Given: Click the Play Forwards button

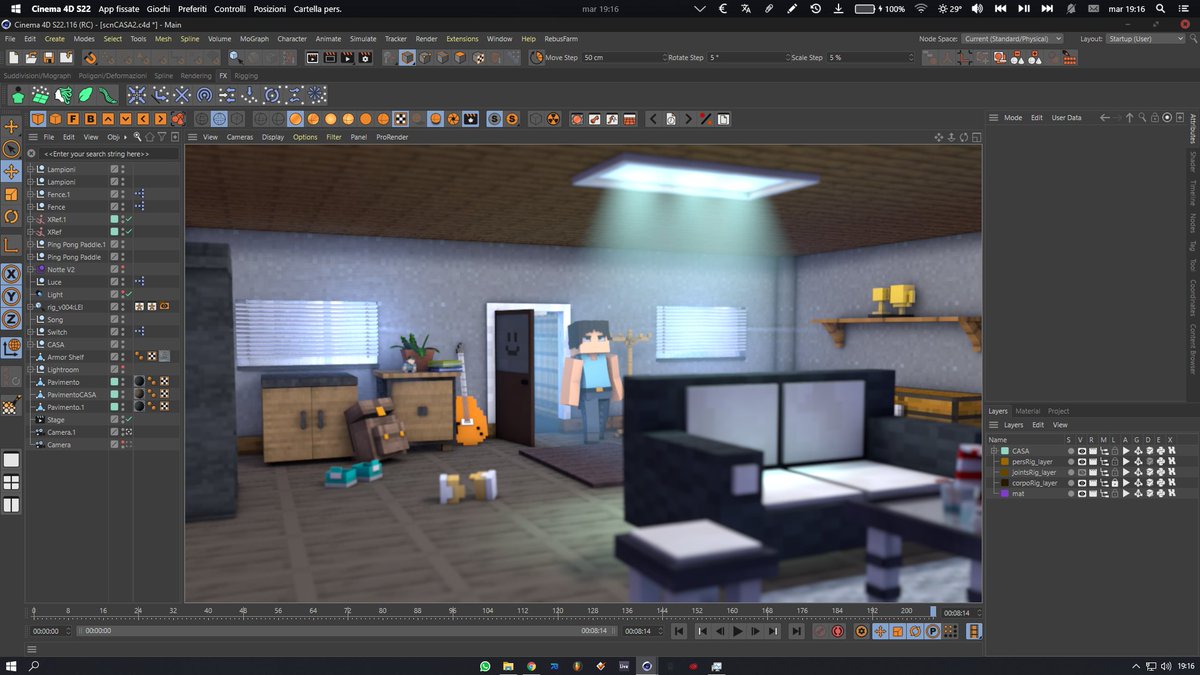Looking at the screenshot, I should click(x=738, y=631).
